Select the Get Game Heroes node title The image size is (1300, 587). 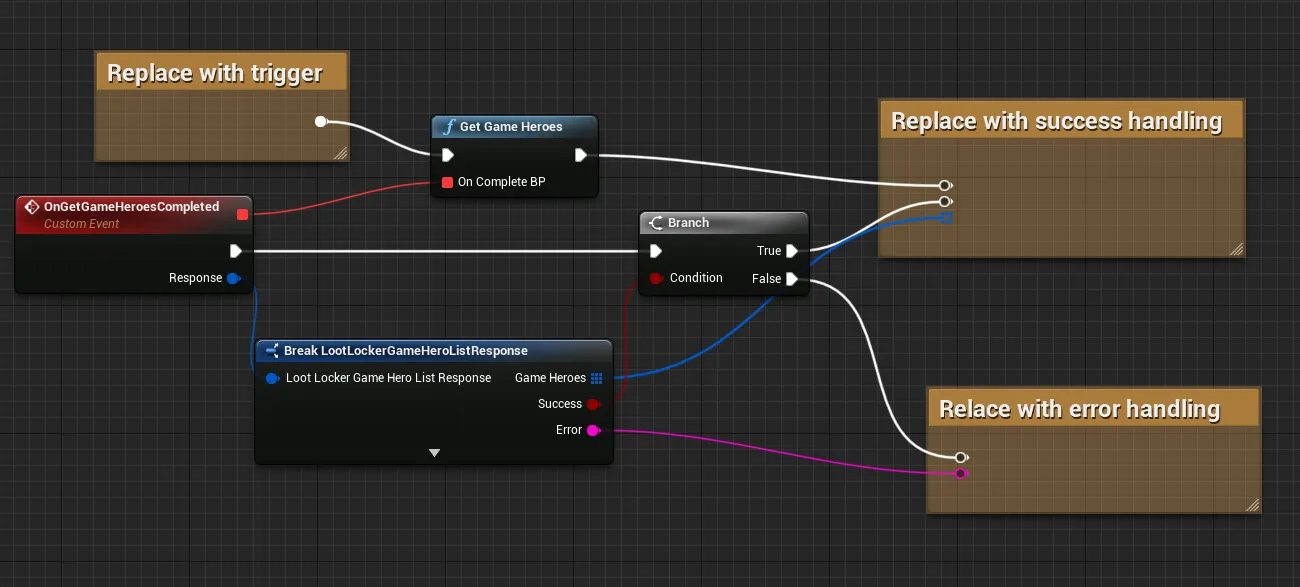pos(511,127)
